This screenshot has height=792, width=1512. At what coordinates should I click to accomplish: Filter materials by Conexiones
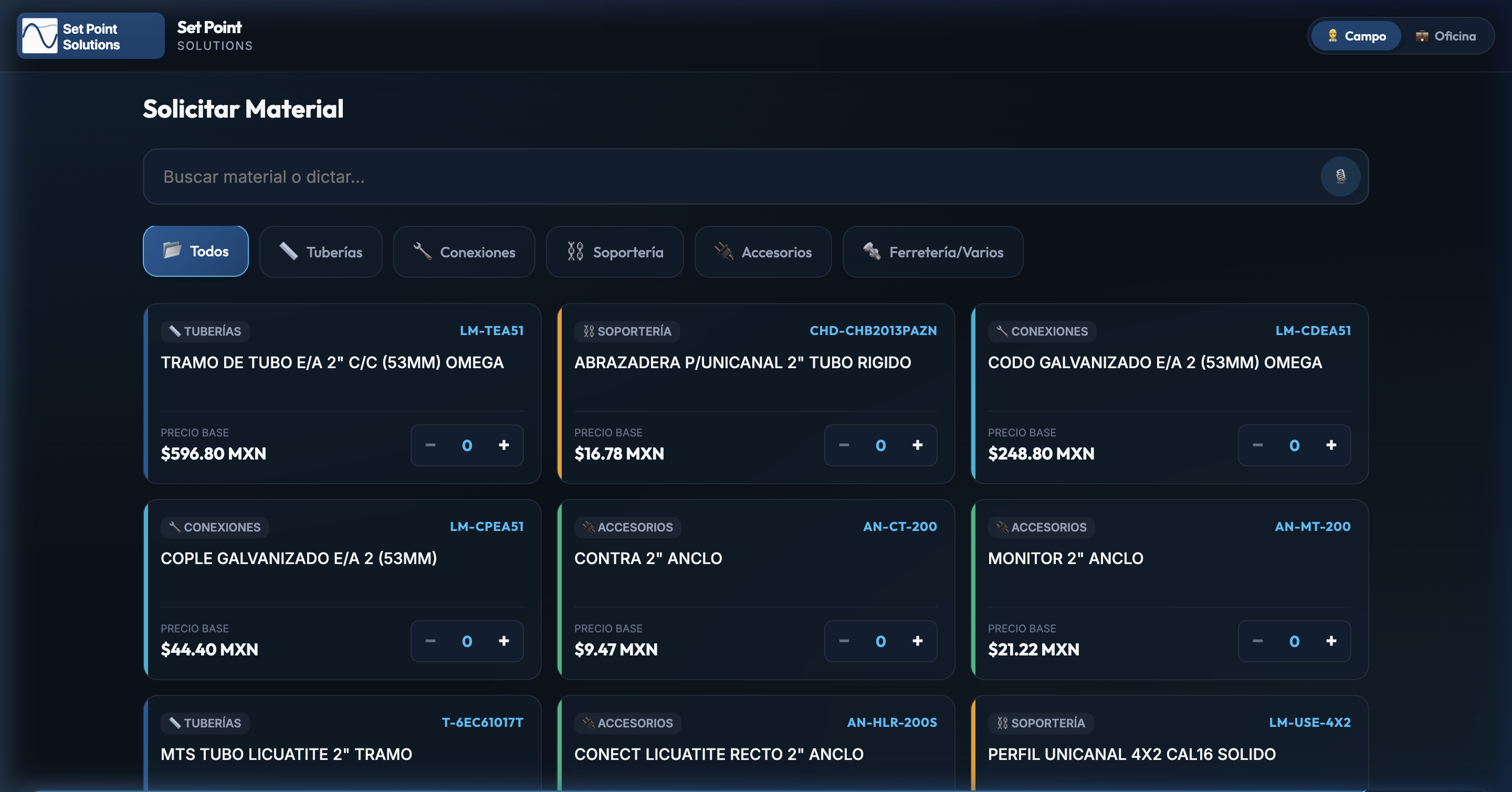464,252
